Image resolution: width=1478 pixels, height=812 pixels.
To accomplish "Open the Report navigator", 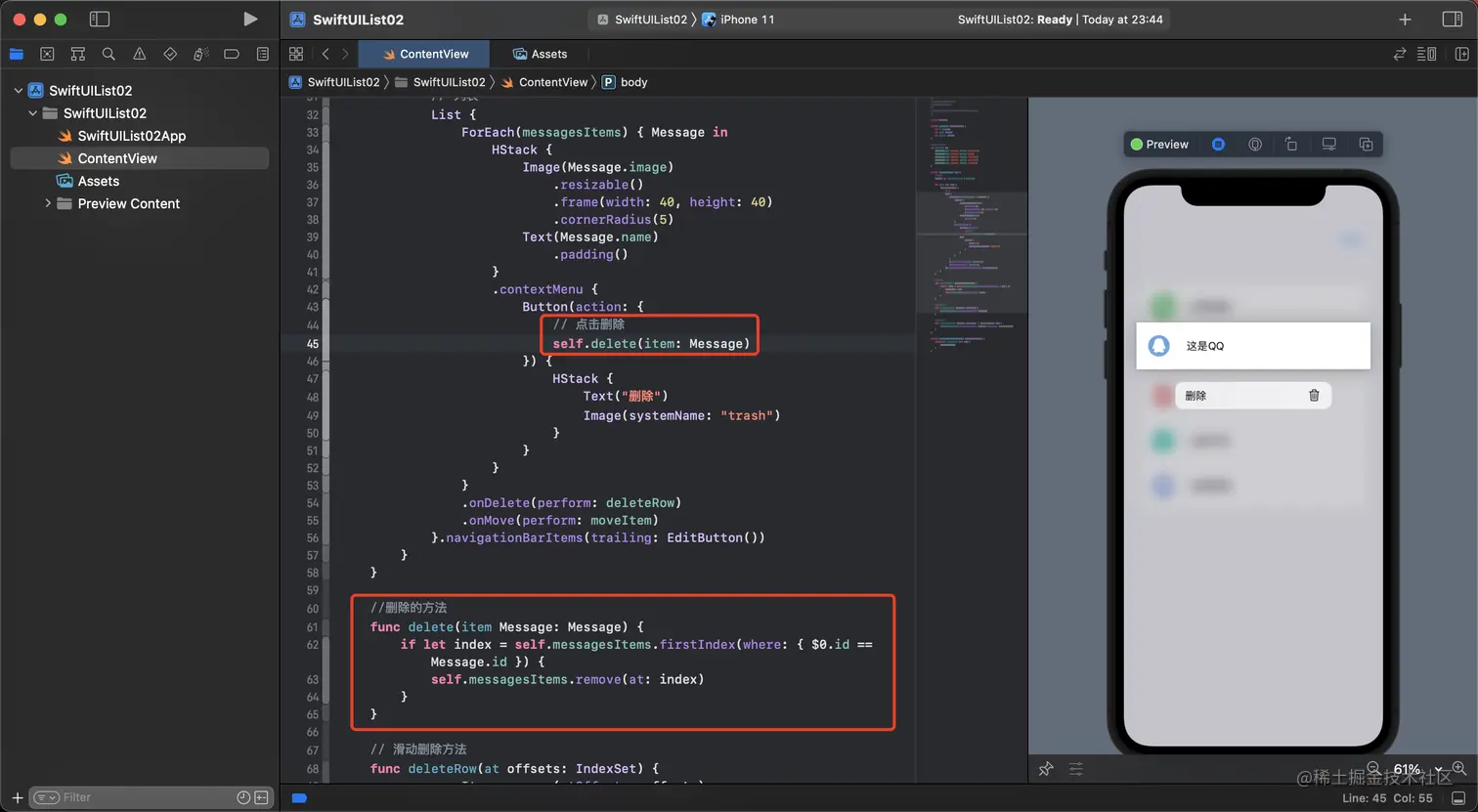I will [x=263, y=54].
